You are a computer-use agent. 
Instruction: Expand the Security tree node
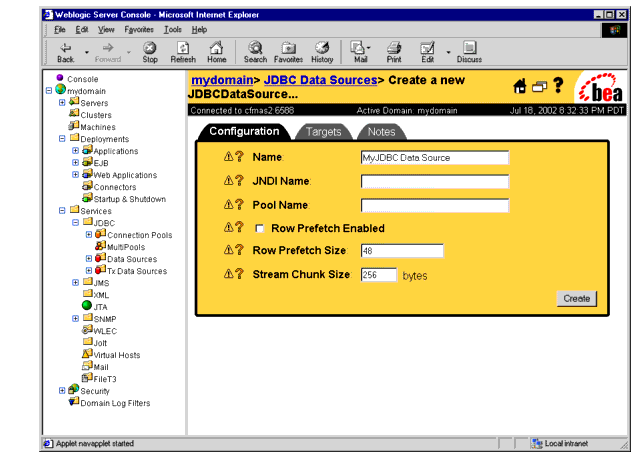point(62,391)
